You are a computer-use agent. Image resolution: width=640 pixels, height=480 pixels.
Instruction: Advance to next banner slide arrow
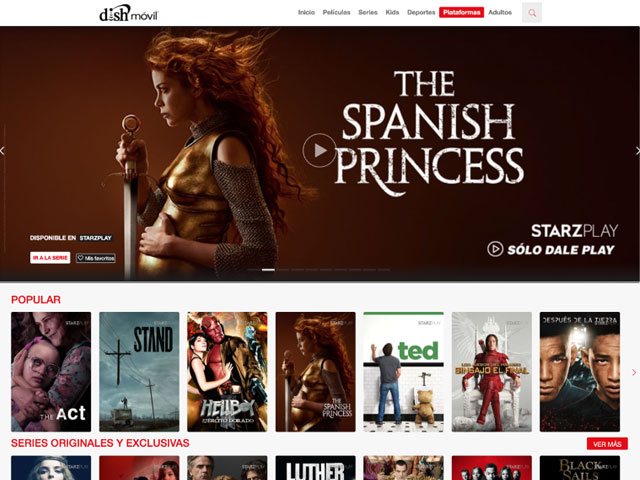pos(637,151)
